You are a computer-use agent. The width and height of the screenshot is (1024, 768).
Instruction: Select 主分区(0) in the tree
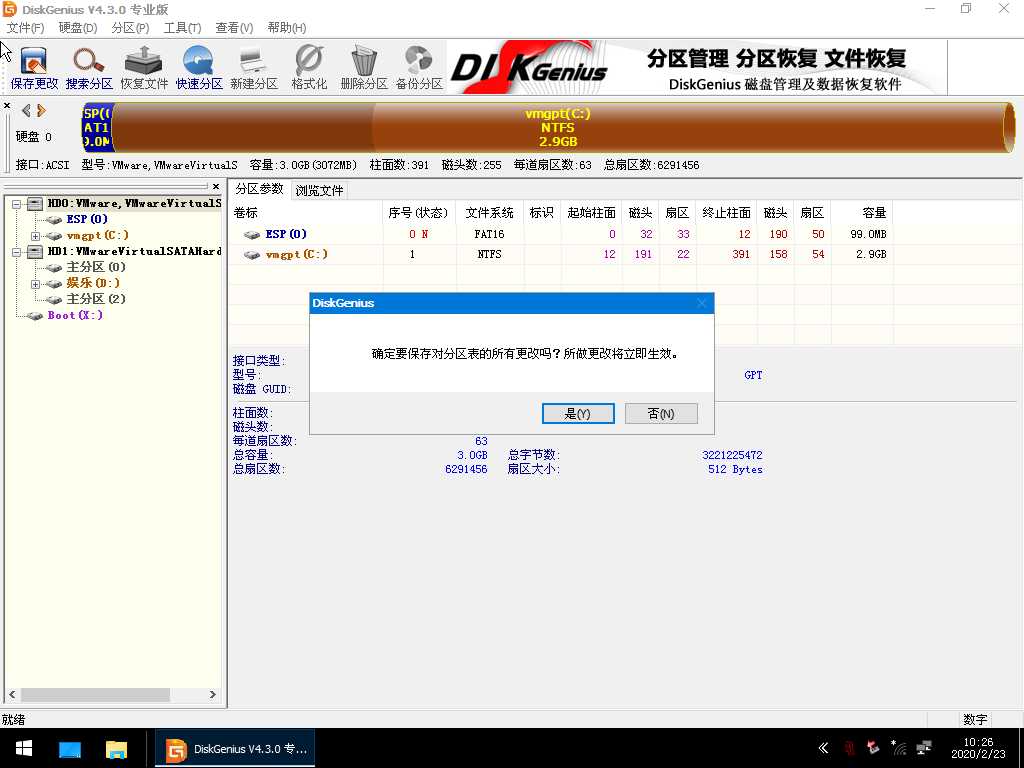(x=96, y=266)
